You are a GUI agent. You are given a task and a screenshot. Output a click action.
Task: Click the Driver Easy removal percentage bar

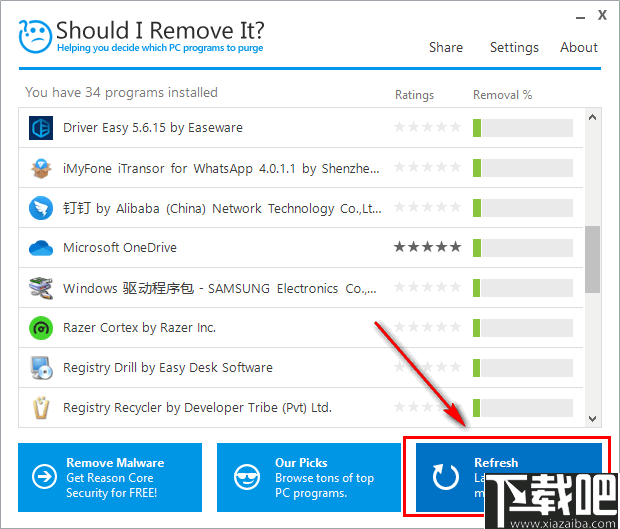pos(523,128)
